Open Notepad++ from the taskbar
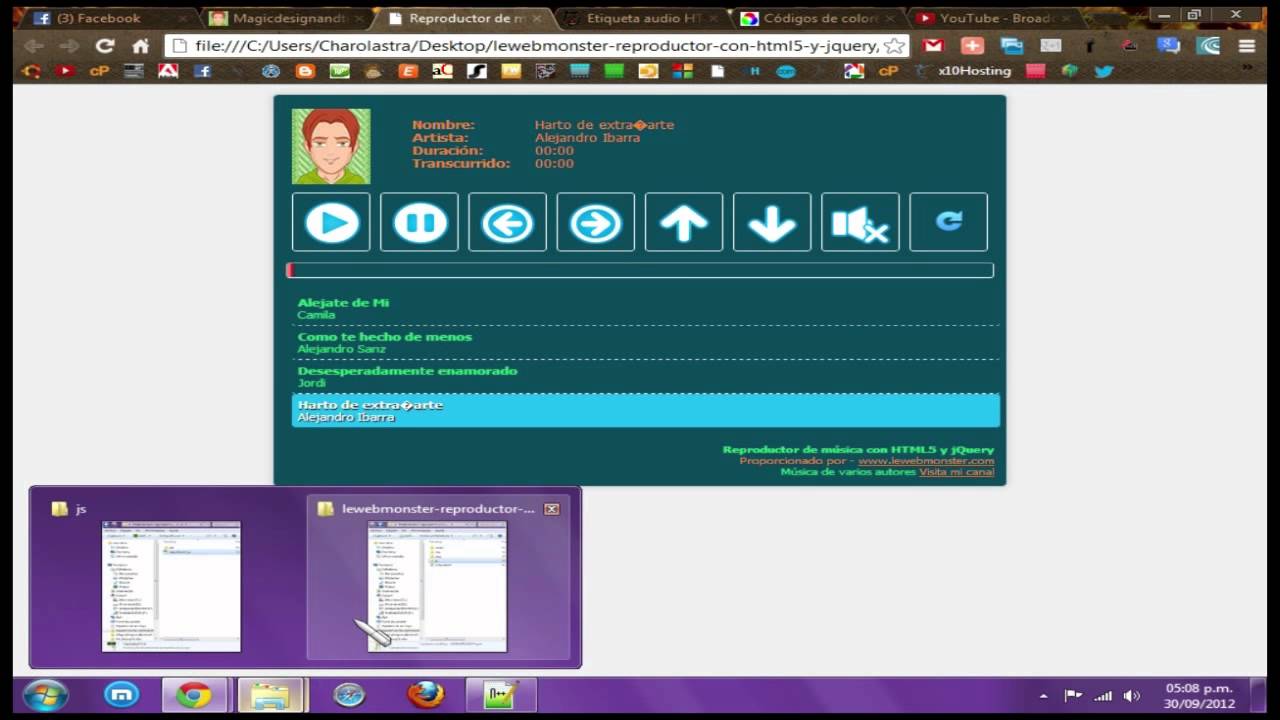 pyautogui.click(x=502, y=694)
